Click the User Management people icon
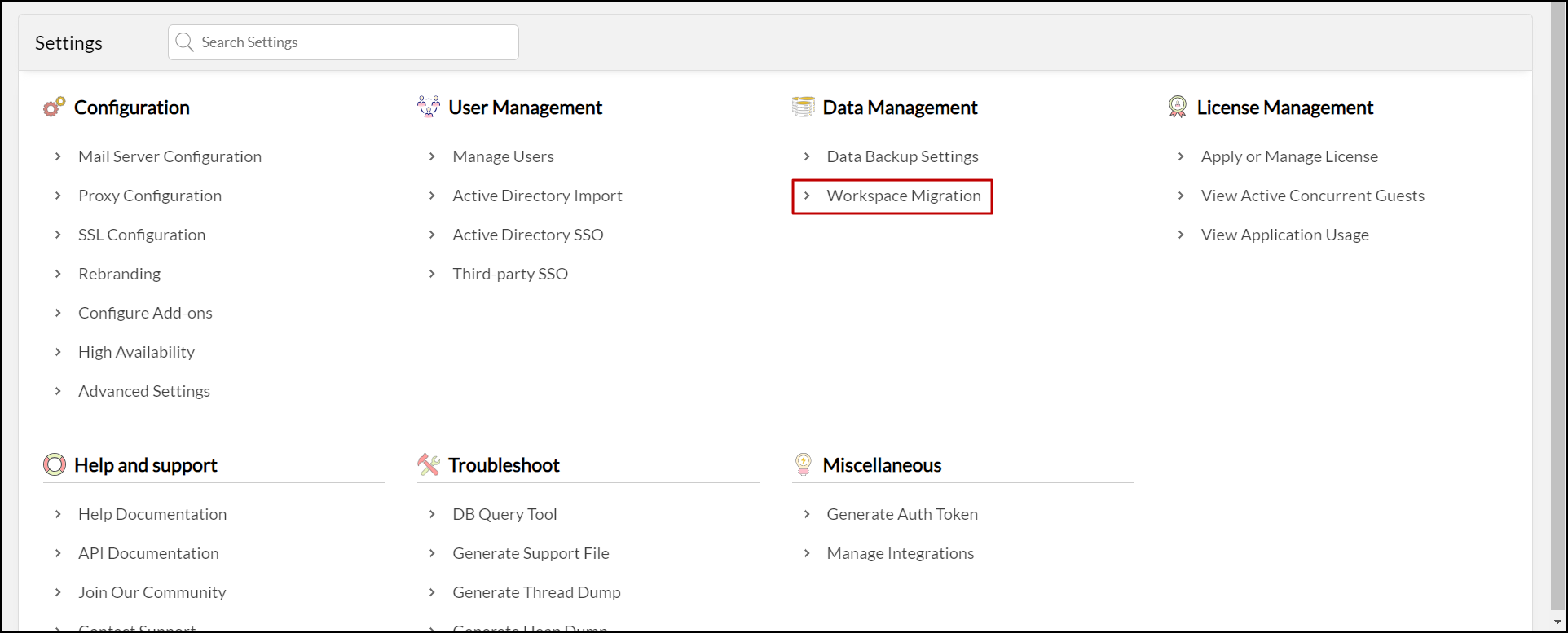 point(429,107)
